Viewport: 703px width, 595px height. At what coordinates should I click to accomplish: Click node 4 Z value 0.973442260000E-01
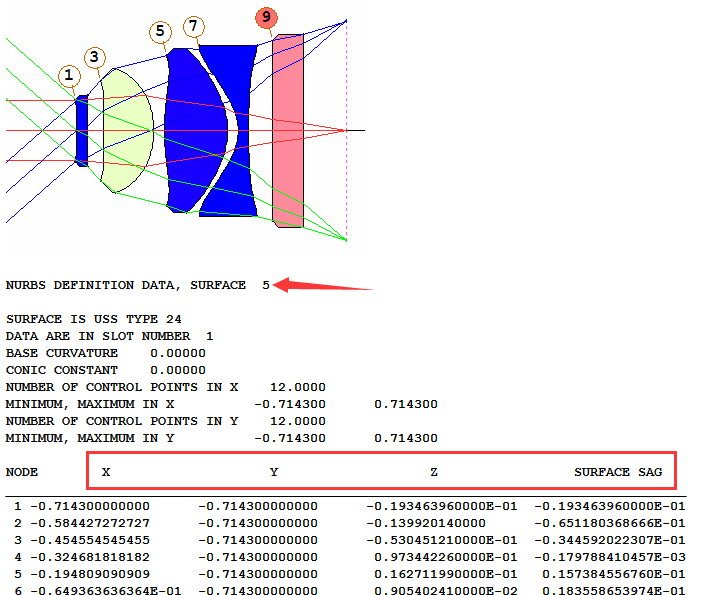(446, 557)
